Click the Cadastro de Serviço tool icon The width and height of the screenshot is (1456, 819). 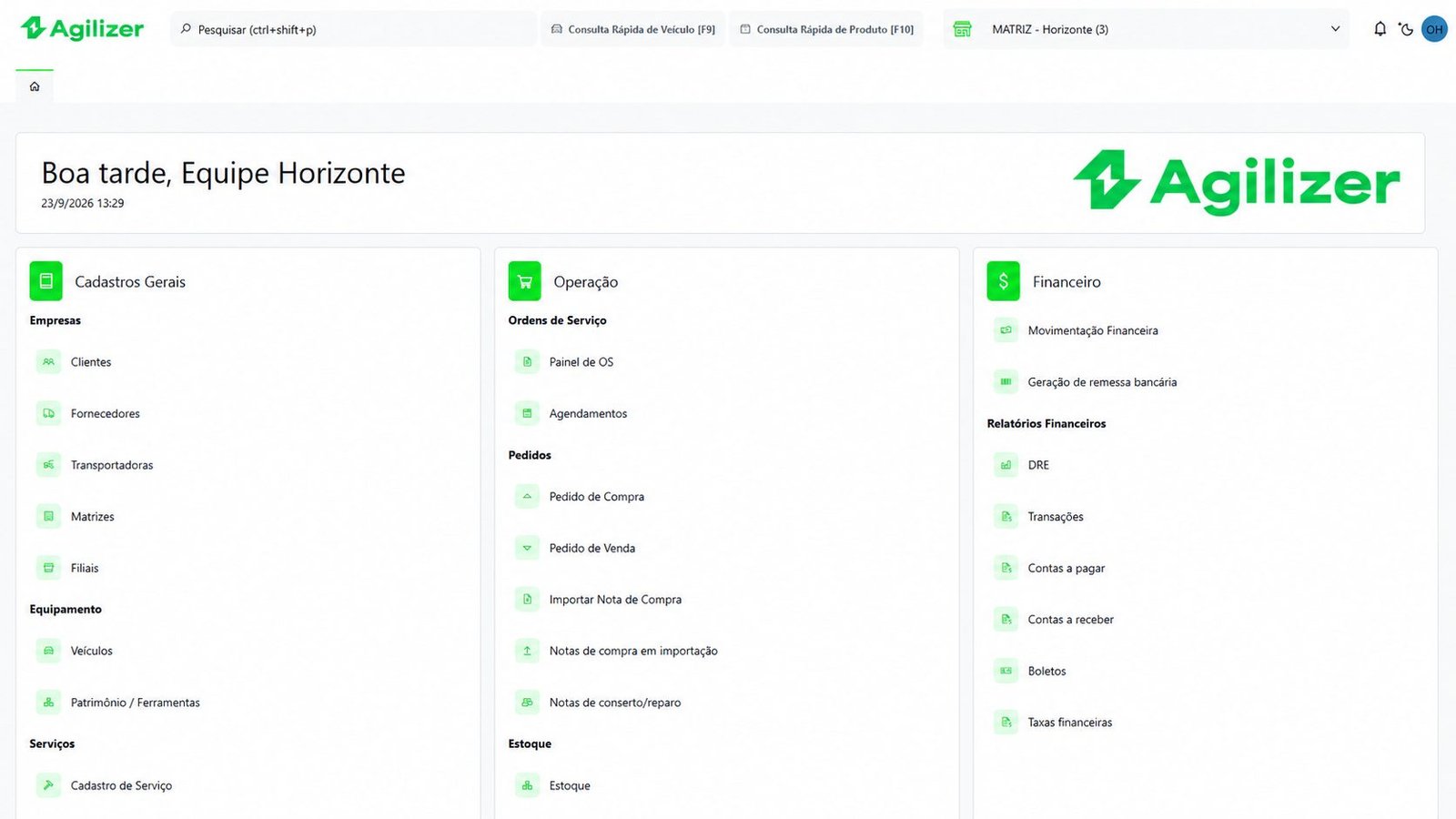click(x=49, y=785)
